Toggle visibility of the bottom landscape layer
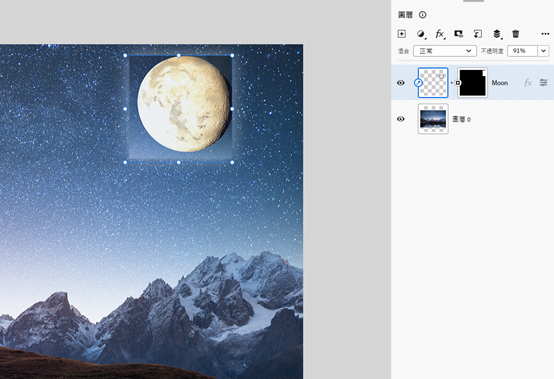554x379 pixels. pyautogui.click(x=401, y=119)
